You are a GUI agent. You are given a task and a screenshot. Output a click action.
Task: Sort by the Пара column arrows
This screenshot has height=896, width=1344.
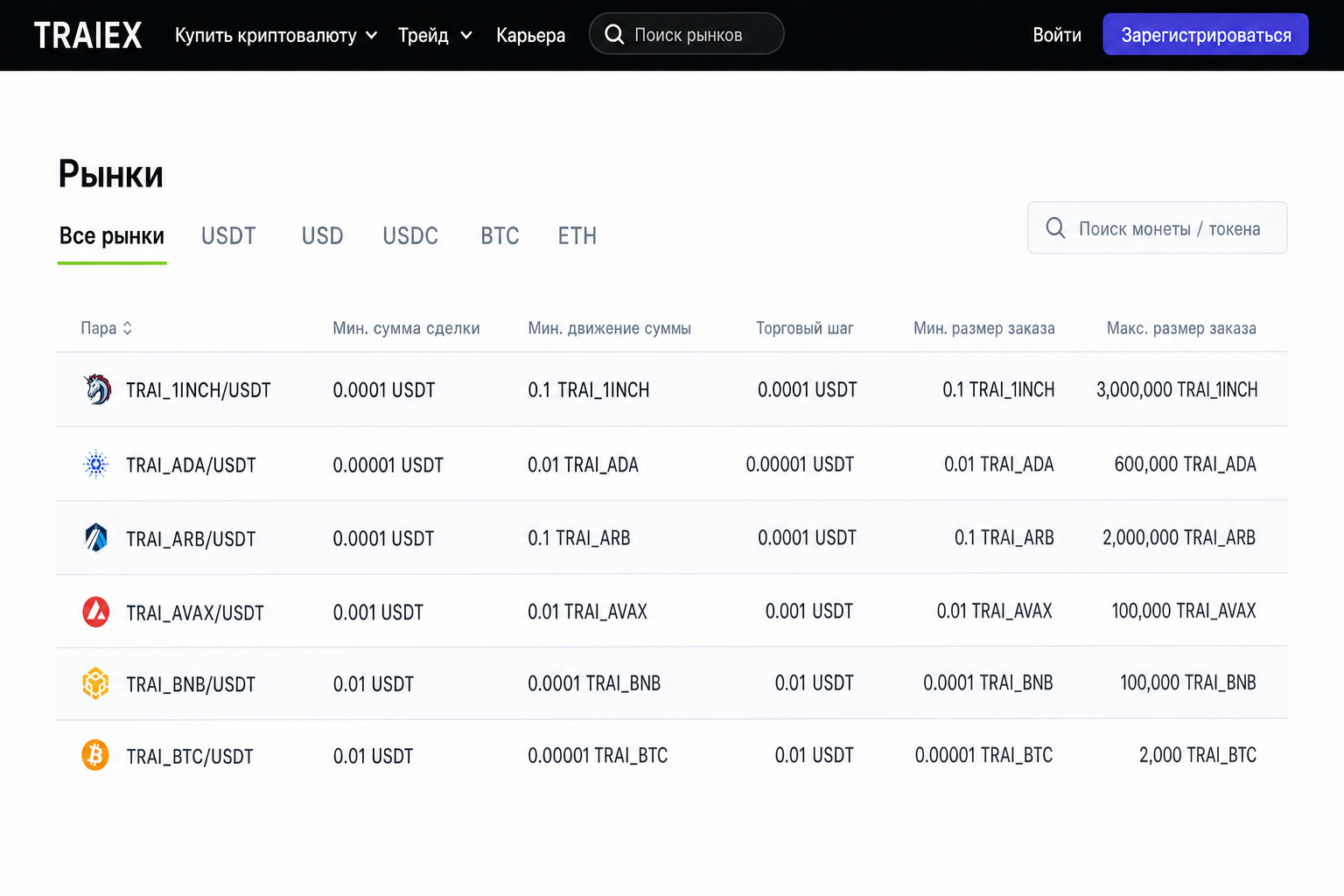point(128,328)
